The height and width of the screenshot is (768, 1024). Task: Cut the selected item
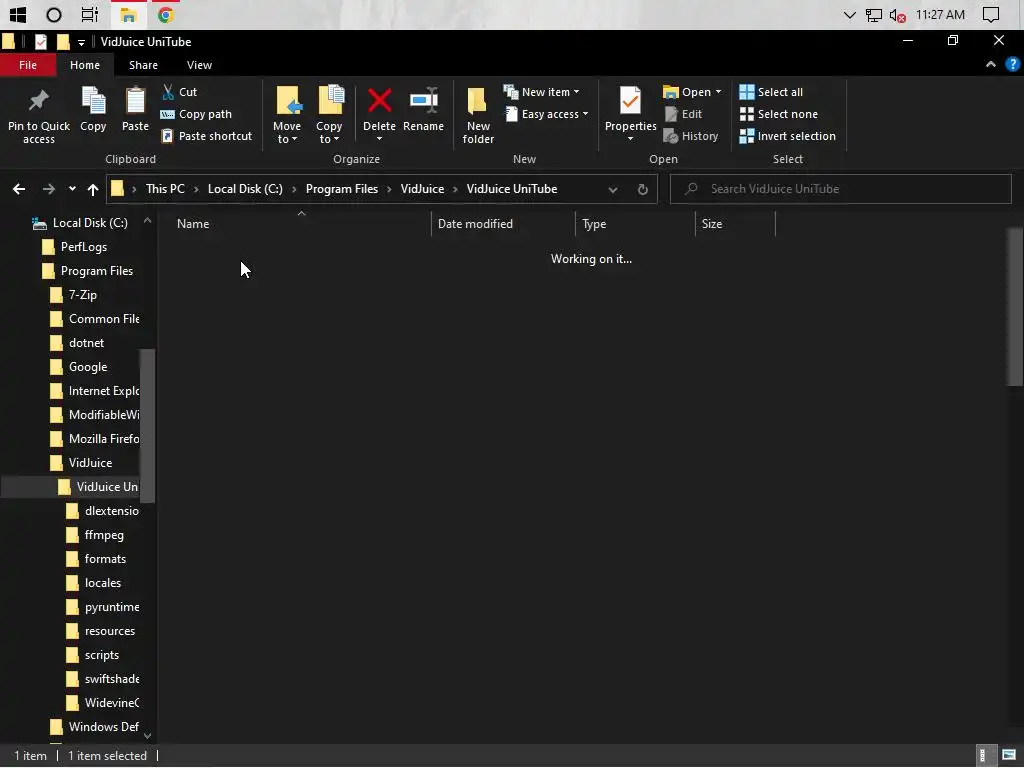click(180, 92)
